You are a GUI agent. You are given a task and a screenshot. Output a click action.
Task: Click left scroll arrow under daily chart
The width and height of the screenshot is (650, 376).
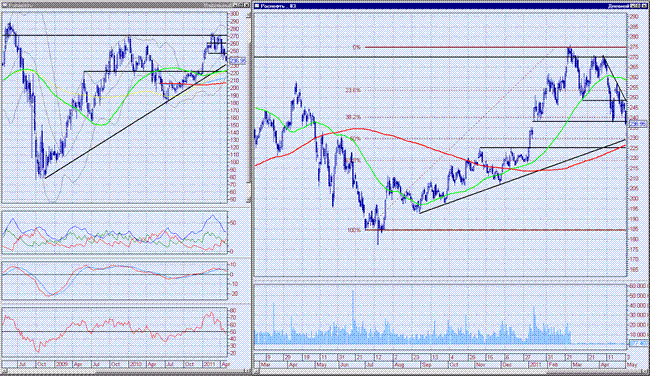257,371
